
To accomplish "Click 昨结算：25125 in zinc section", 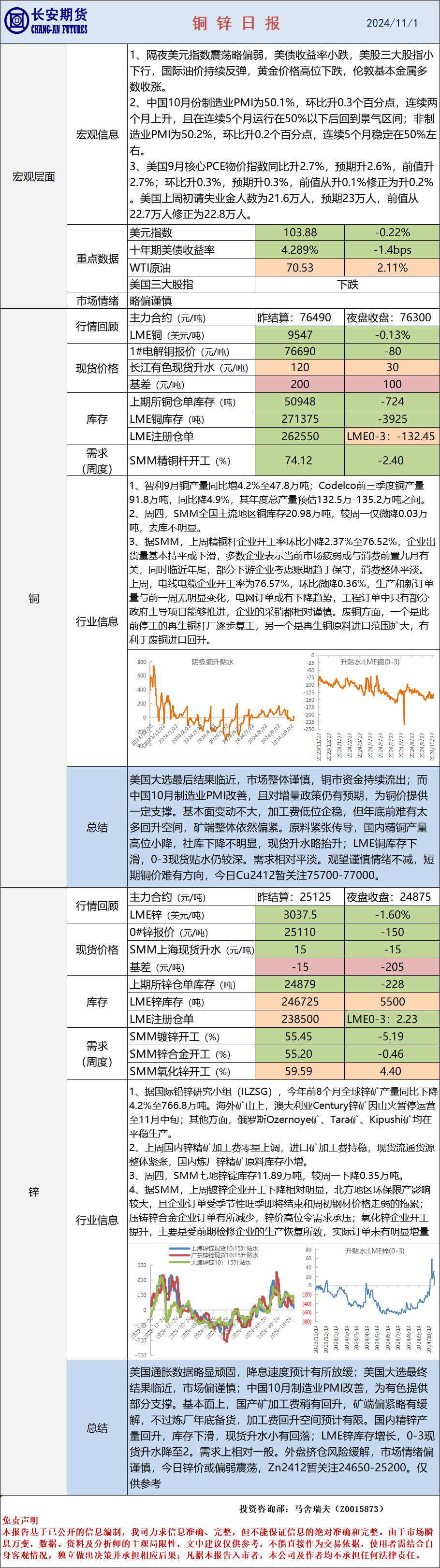I will pyautogui.click(x=300, y=897).
